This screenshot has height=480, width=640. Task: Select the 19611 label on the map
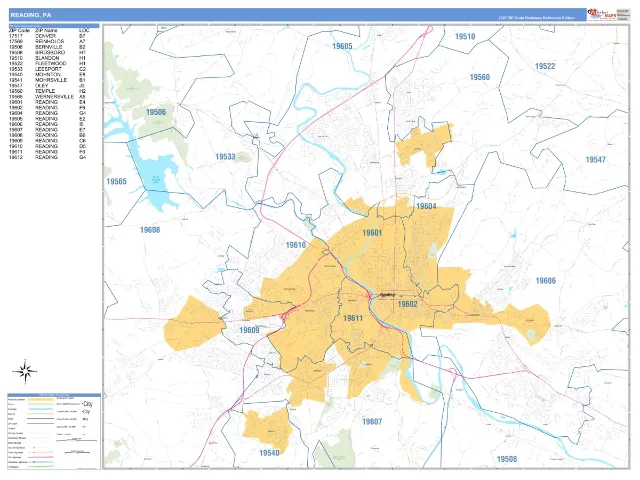pos(353,318)
